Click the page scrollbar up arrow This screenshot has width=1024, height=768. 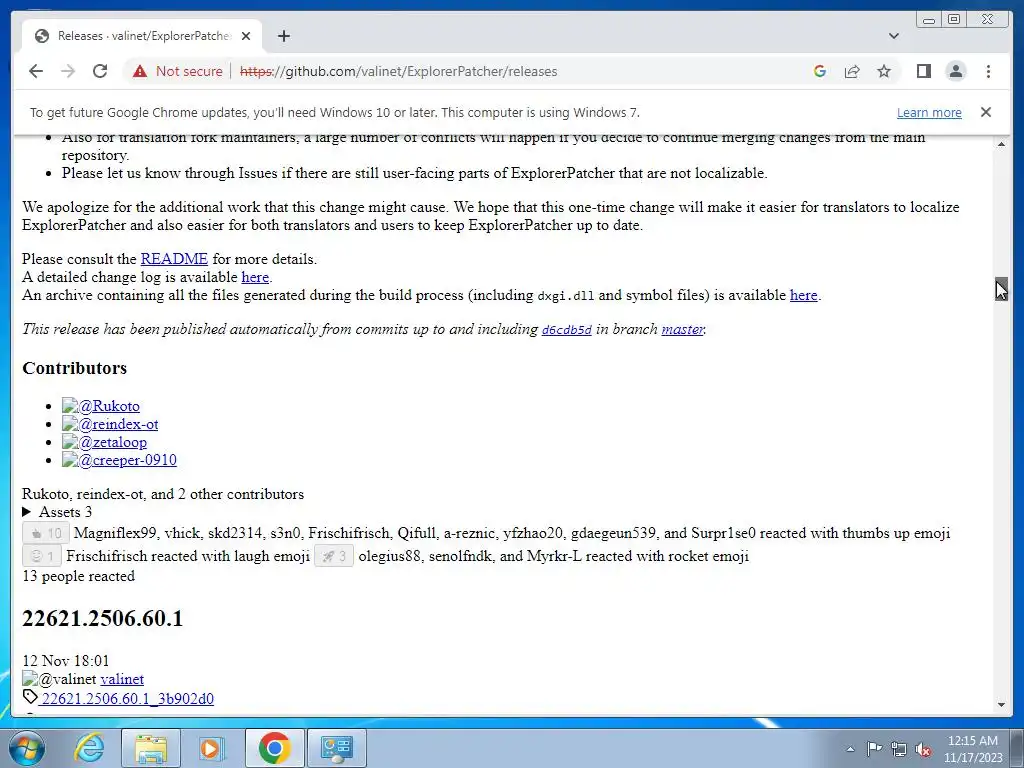click(x=1001, y=144)
